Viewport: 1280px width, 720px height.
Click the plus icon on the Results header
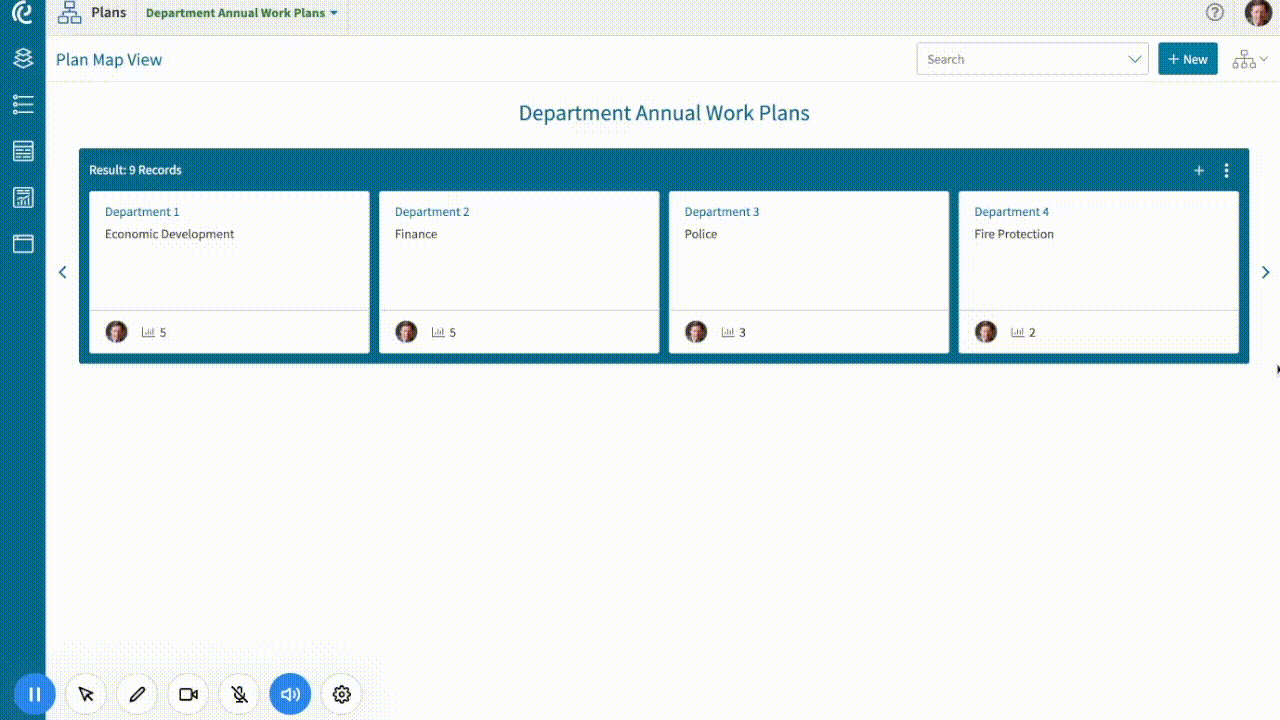point(1199,170)
